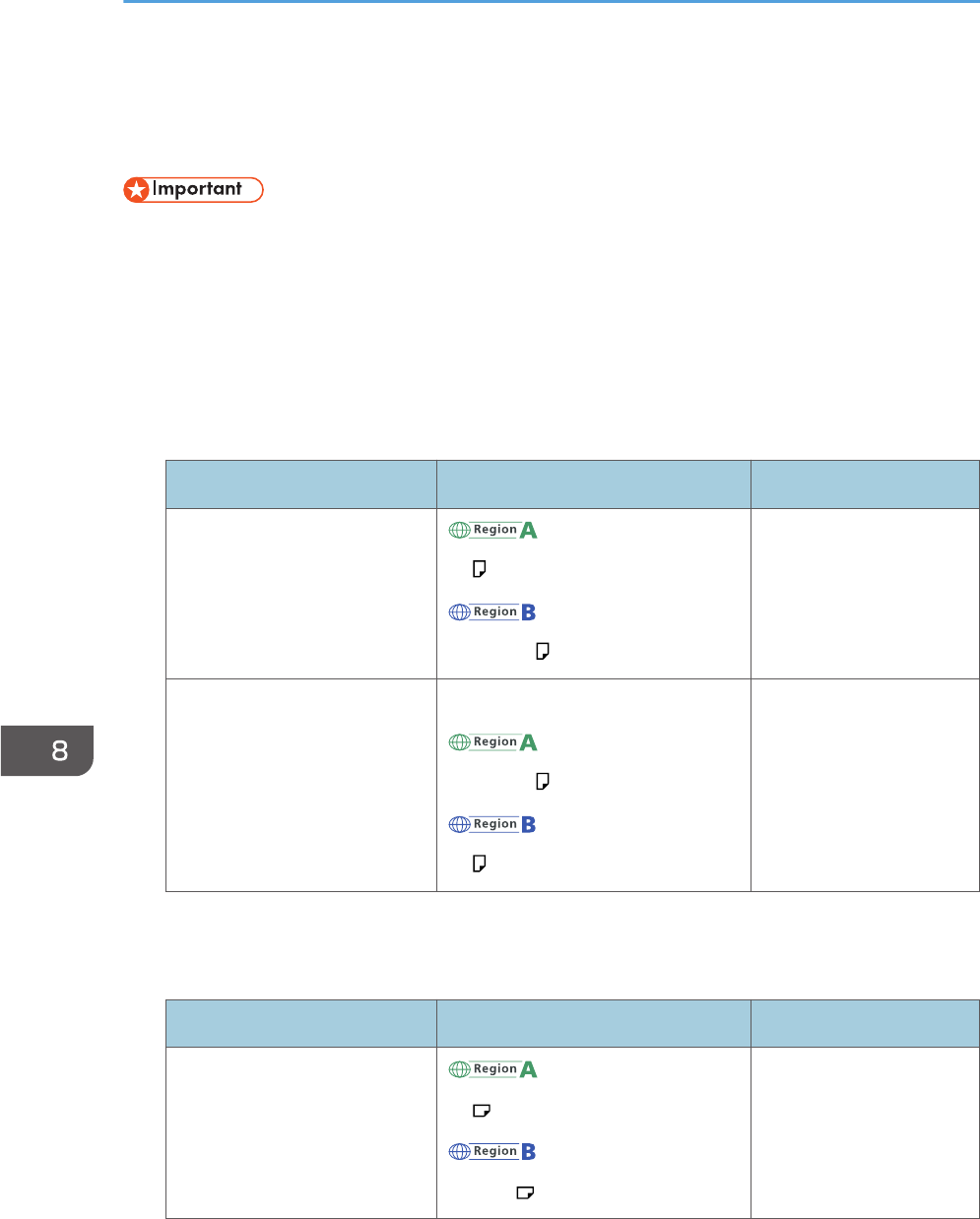
Task: Click the bottom table's middle header cell
Action: pos(593,1023)
